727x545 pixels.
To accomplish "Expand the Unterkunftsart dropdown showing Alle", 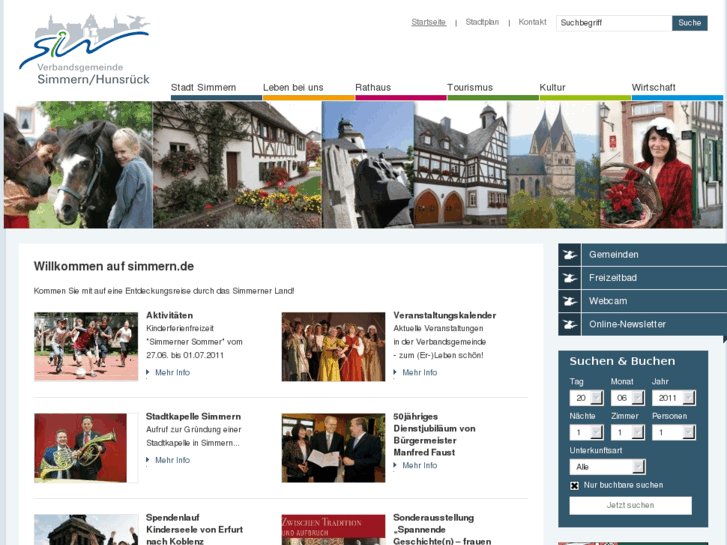I will (x=607, y=467).
